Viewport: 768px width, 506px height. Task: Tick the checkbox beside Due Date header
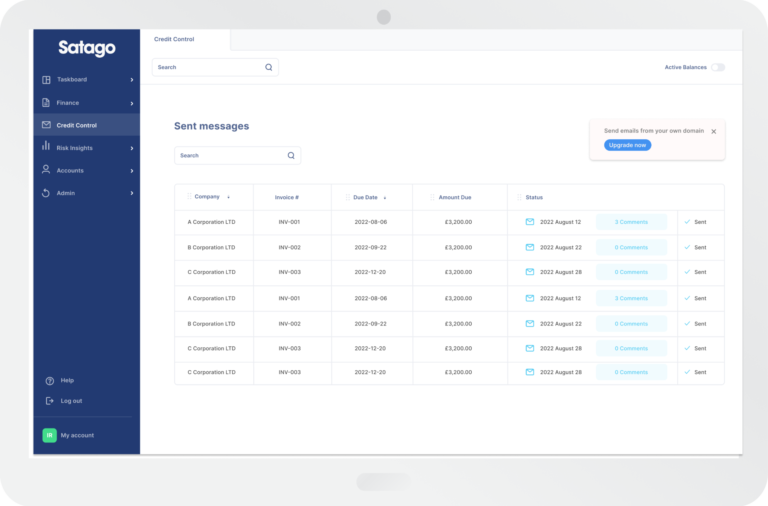tap(348, 197)
